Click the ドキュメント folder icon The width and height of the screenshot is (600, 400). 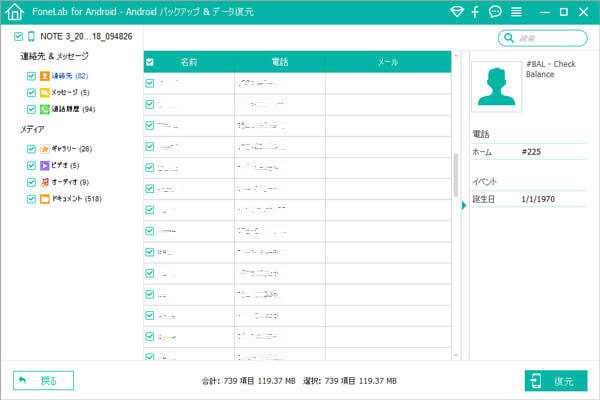coord(45,199)
